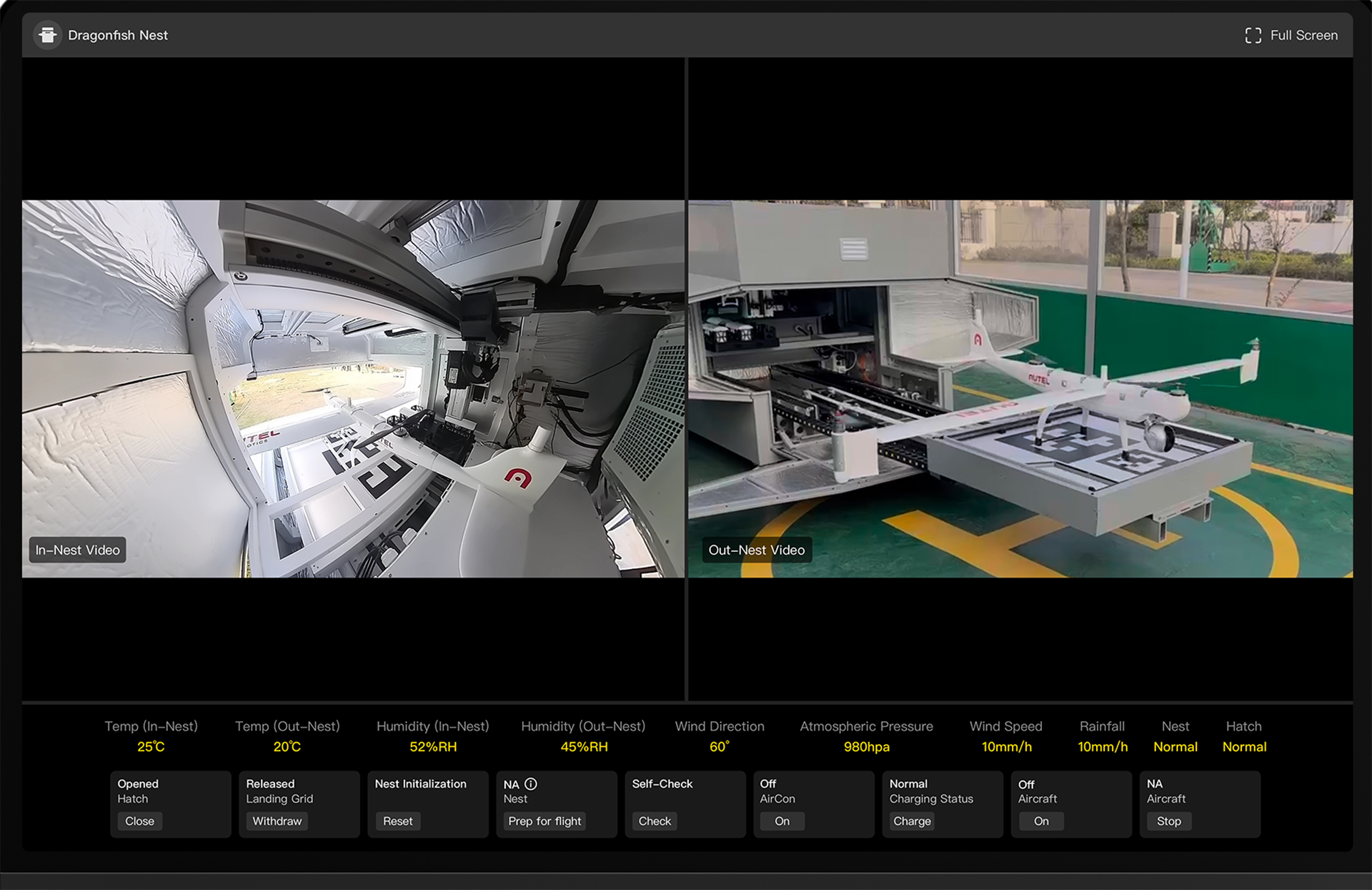Click the Hatch status Normal
This screenshot has width=1372, height=890.
[x=1244, y=746]
